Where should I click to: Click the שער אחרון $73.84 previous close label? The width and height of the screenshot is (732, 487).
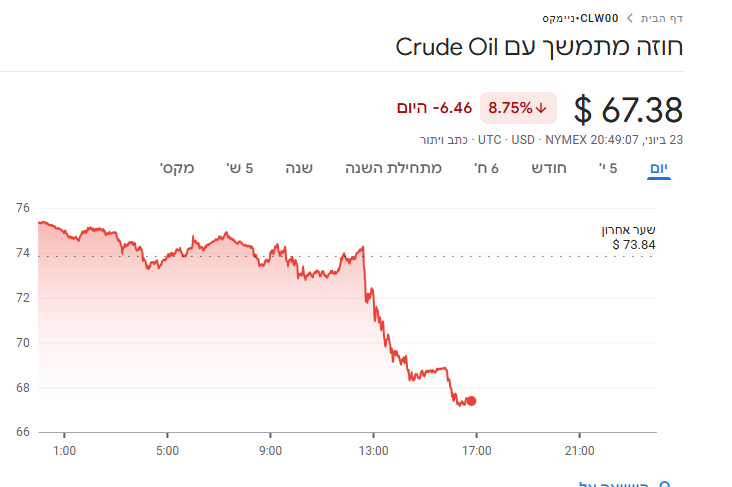(x=634, y=237)
